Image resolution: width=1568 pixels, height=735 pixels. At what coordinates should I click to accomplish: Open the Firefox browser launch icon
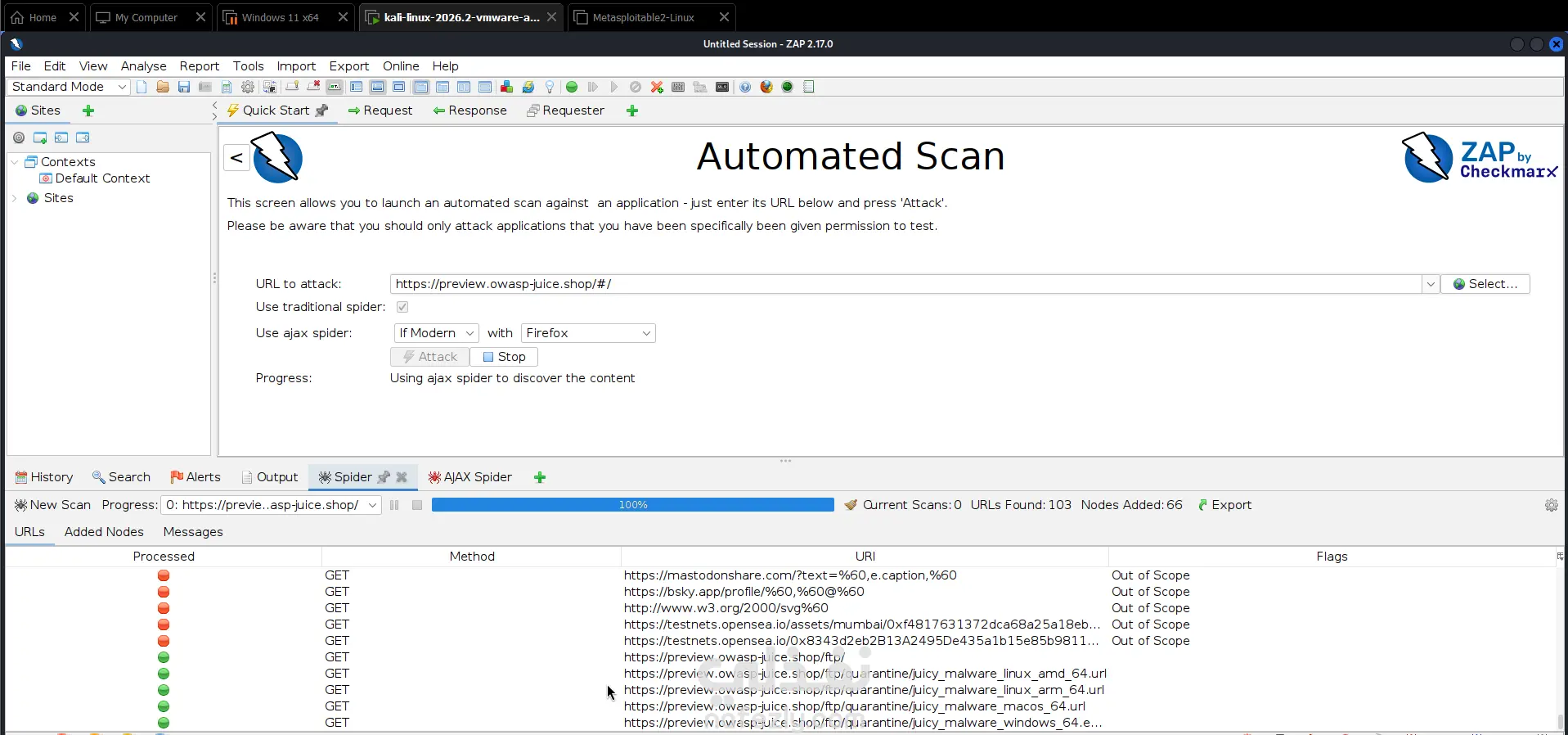[x=766, y=87]
